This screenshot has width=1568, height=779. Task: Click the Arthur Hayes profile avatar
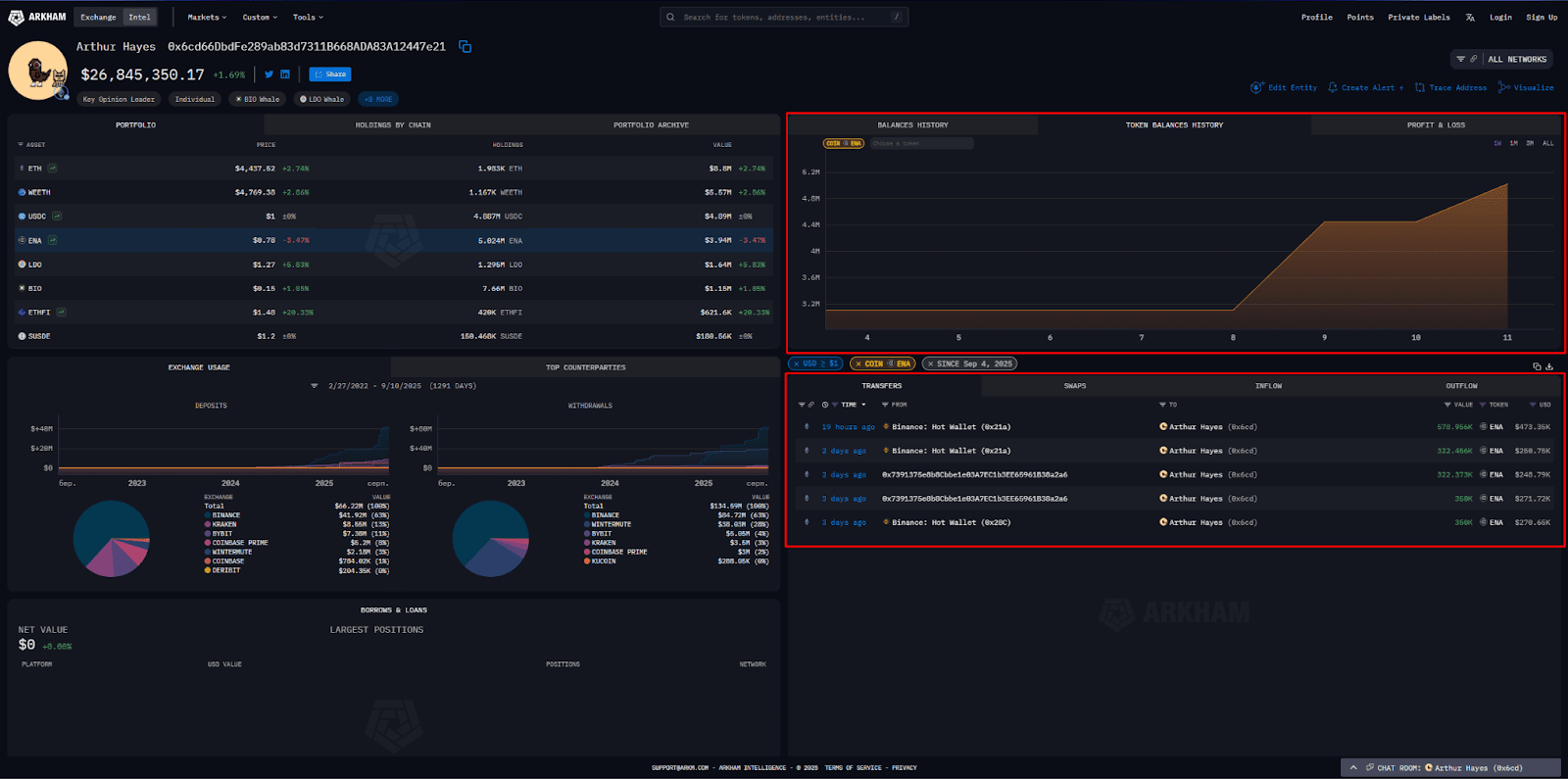[x=38, y=71]
